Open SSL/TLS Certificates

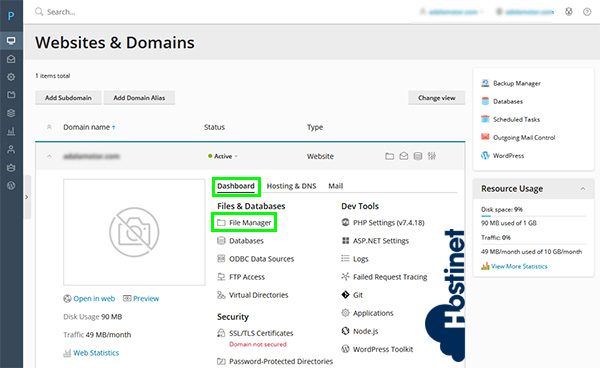(x=255, y=333)
